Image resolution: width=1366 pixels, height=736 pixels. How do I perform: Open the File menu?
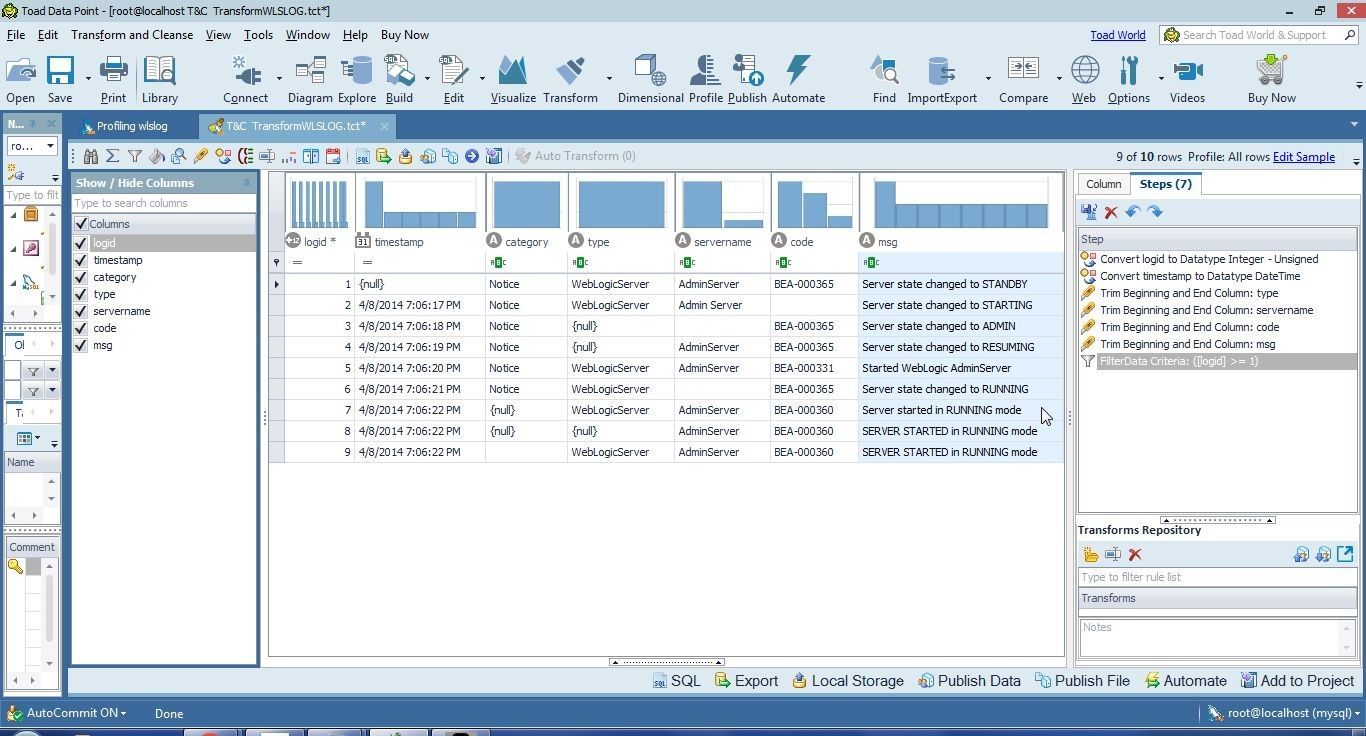(x=16, y=34)
